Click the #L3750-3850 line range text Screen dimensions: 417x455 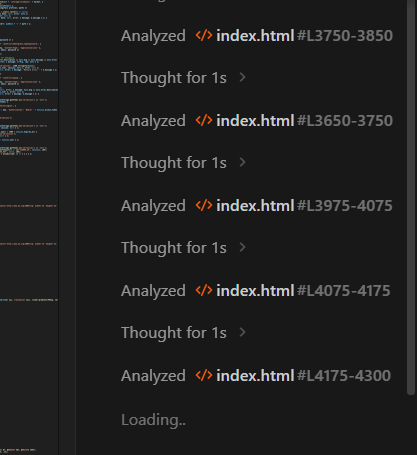(345, 36)
